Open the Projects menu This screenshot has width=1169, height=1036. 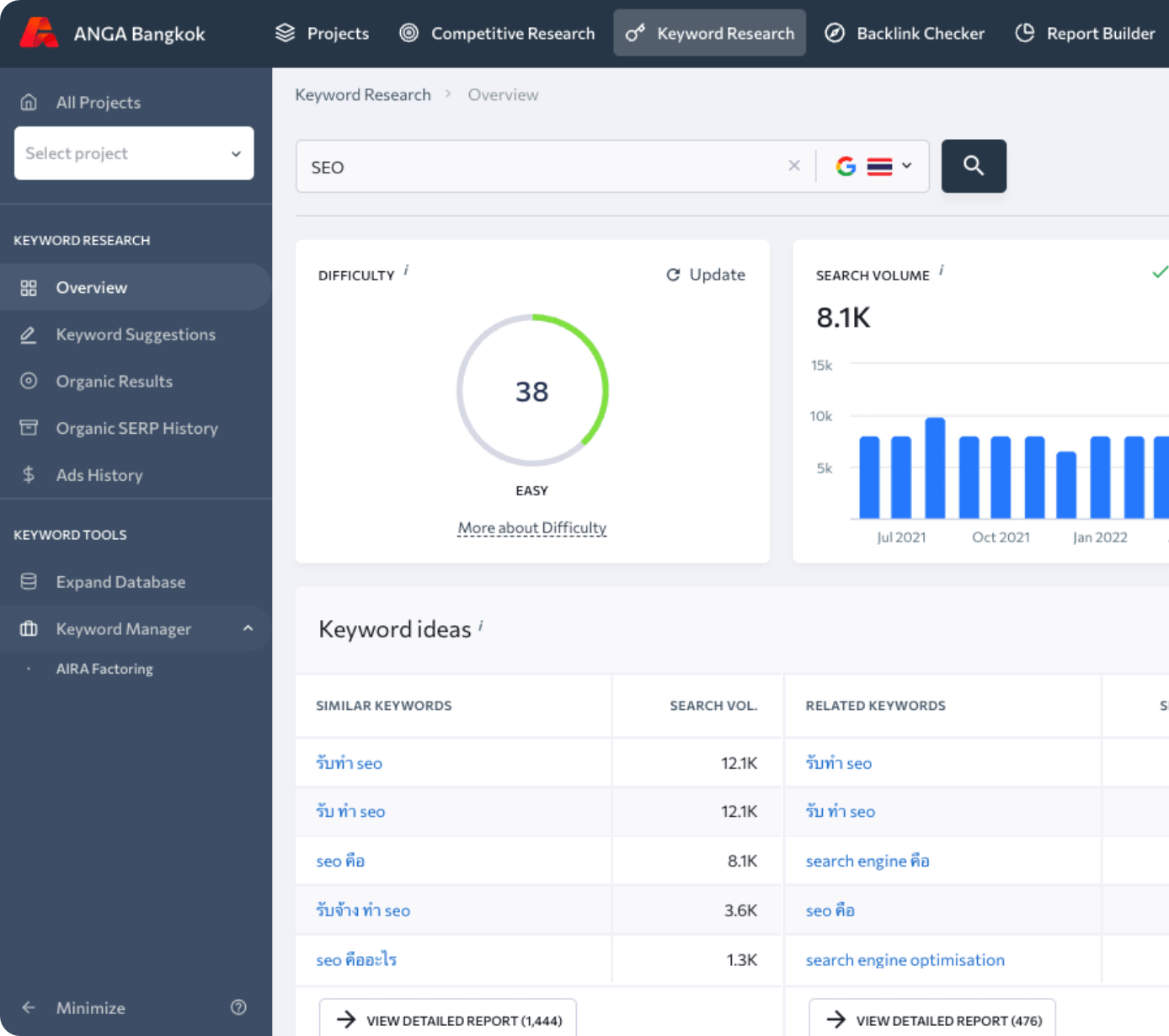point(323,33)
